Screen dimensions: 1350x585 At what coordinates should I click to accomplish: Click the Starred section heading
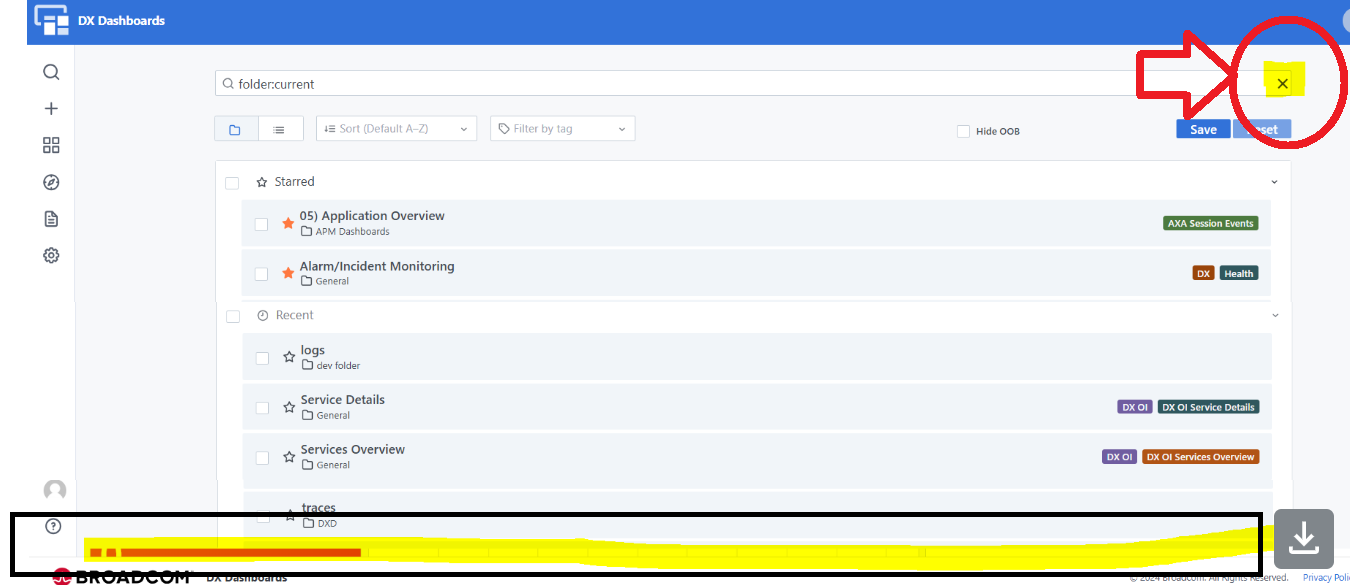[x=294, y=182]
